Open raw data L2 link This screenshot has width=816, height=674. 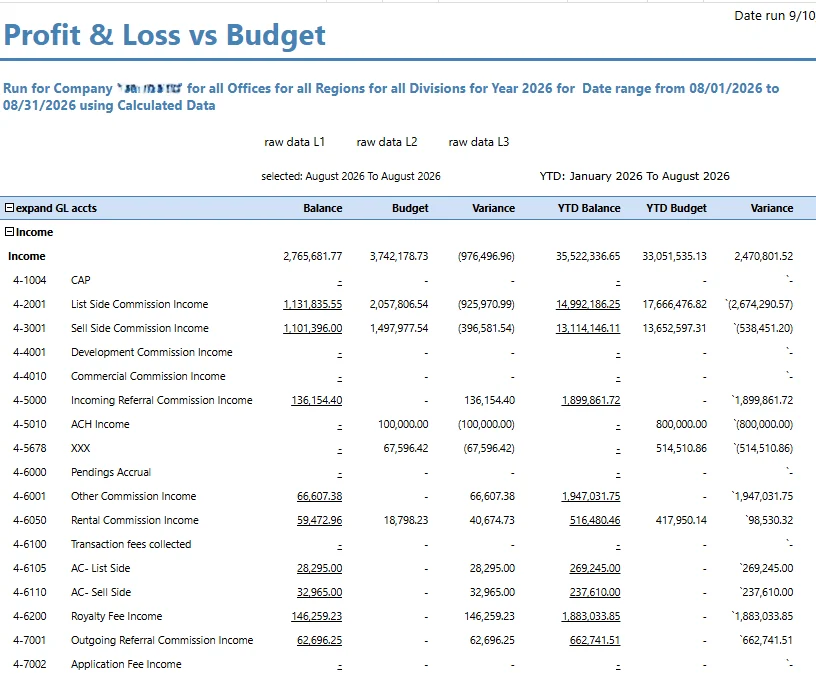387,142
